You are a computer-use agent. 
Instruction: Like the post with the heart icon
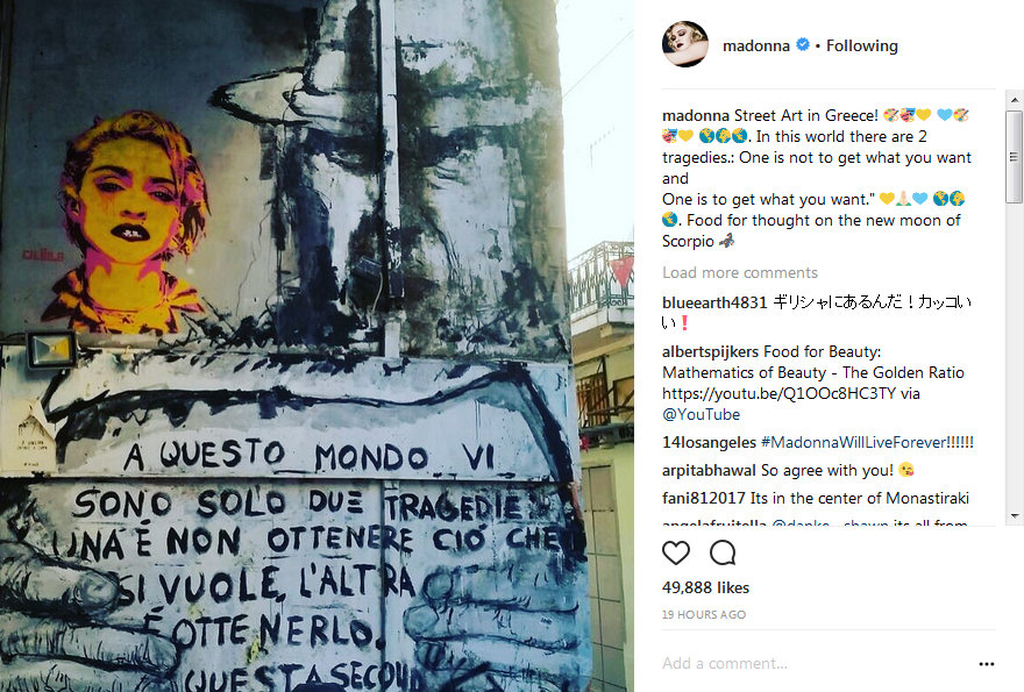coord(675,553)
